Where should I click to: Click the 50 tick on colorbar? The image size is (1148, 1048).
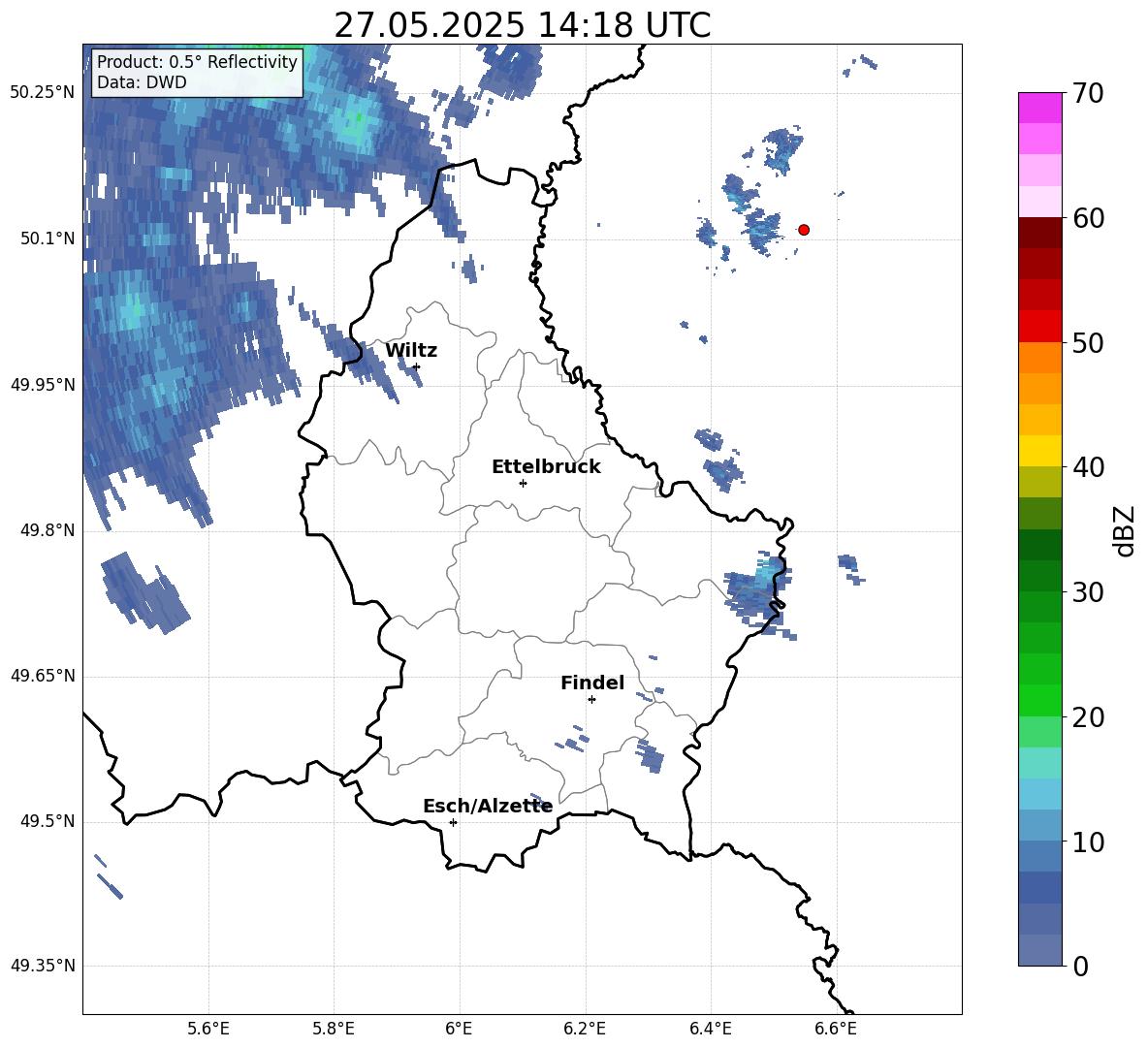(x=1088, y=342)
